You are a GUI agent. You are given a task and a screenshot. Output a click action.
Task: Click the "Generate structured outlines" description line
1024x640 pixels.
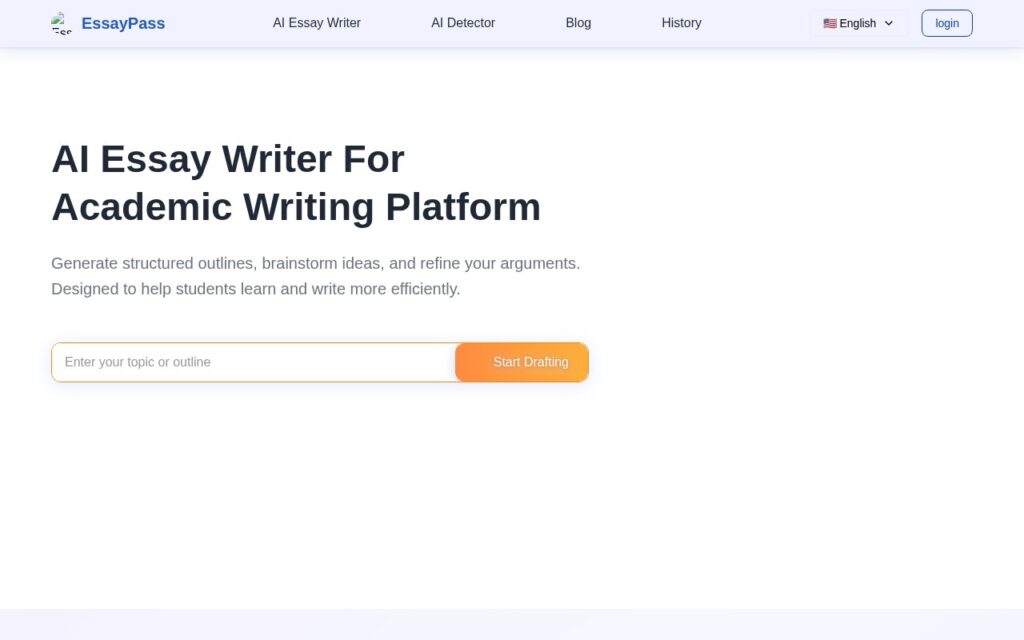coord(315,263)
